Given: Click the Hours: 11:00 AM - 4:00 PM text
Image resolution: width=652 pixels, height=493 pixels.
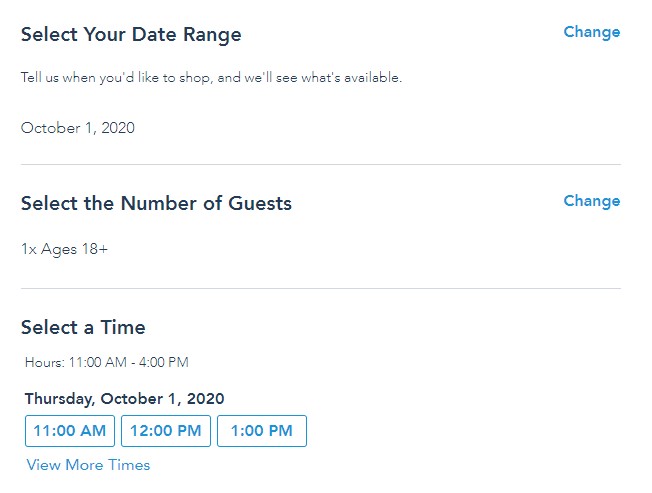Looking at the screenshot, I should point(107,363).
